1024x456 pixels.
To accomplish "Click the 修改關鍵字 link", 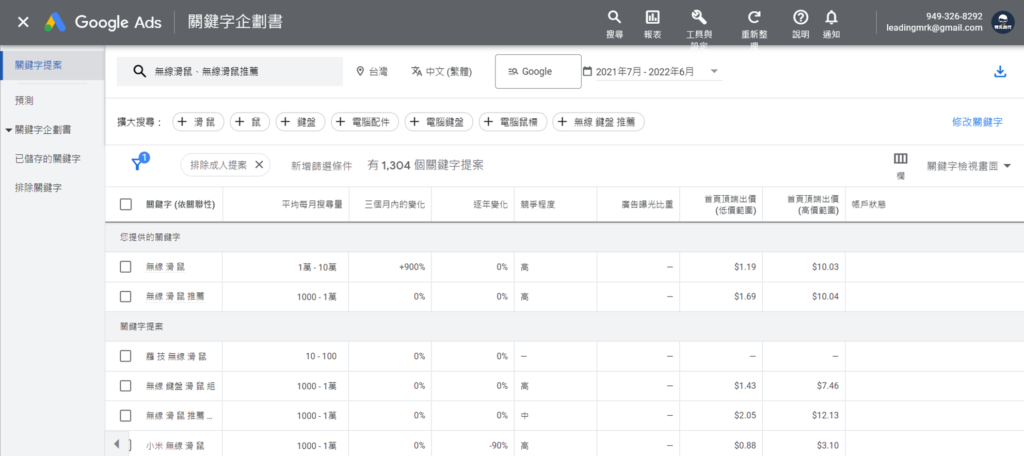I will pyautogui.click(x=977, y=122).
